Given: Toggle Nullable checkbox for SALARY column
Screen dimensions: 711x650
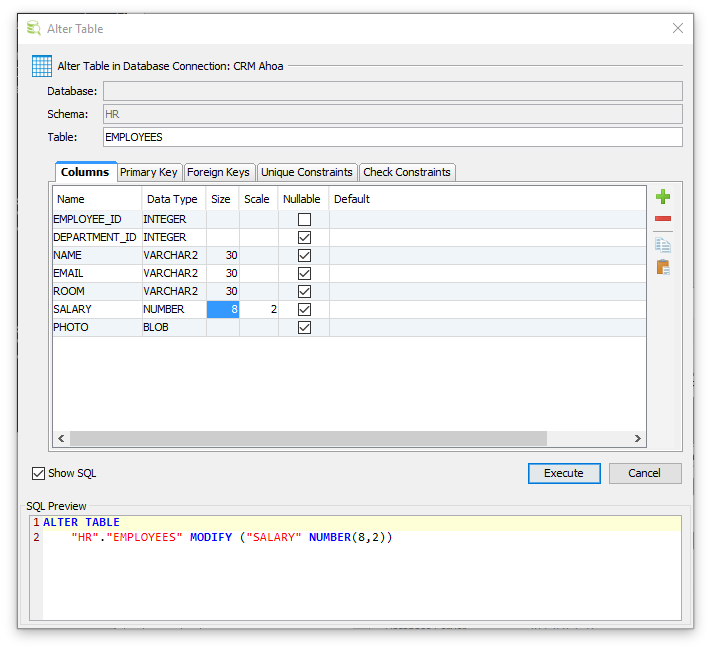Looking at the screenshot, I should click(x=304, y=309).
